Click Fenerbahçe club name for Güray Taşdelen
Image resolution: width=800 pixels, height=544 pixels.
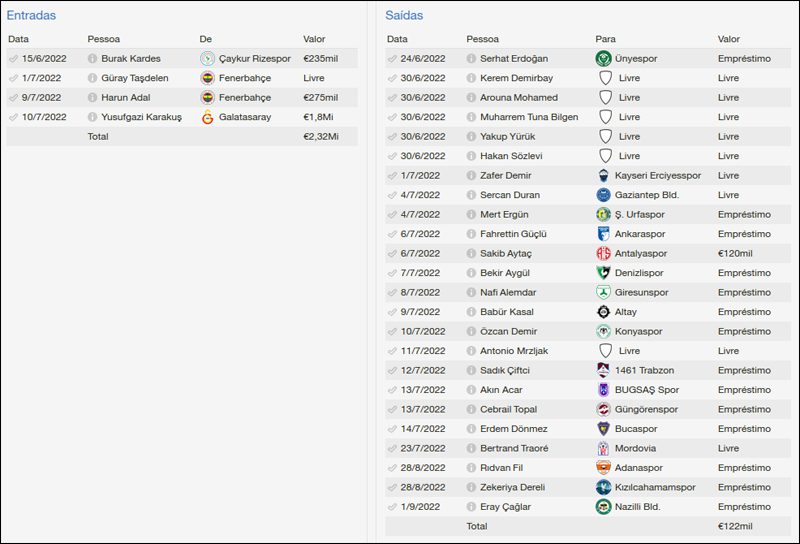tap(244, 78)
